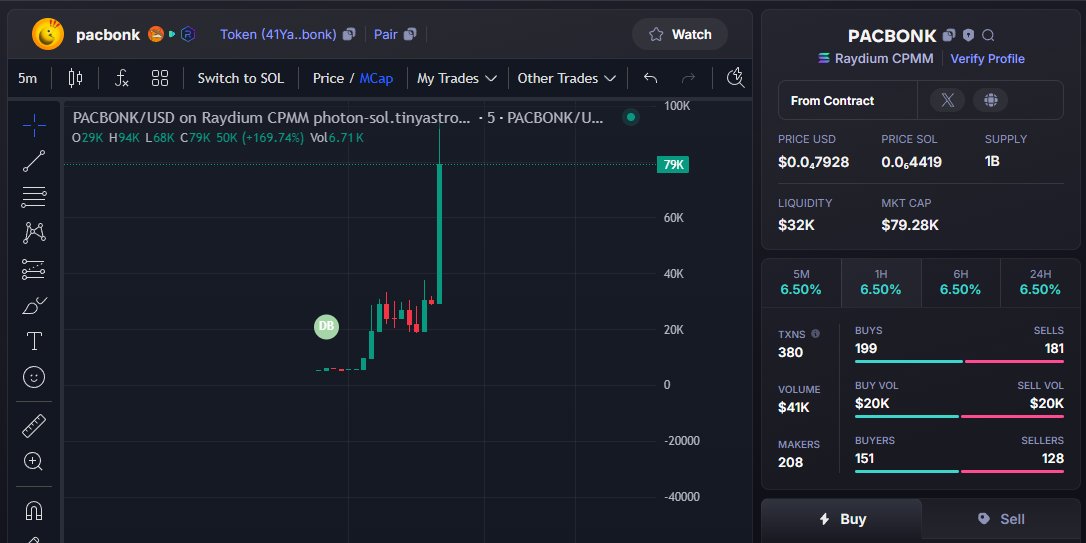This screenshot has height=543, width=1086.
Task: Select the 1H stats tab
Action: 881,283
